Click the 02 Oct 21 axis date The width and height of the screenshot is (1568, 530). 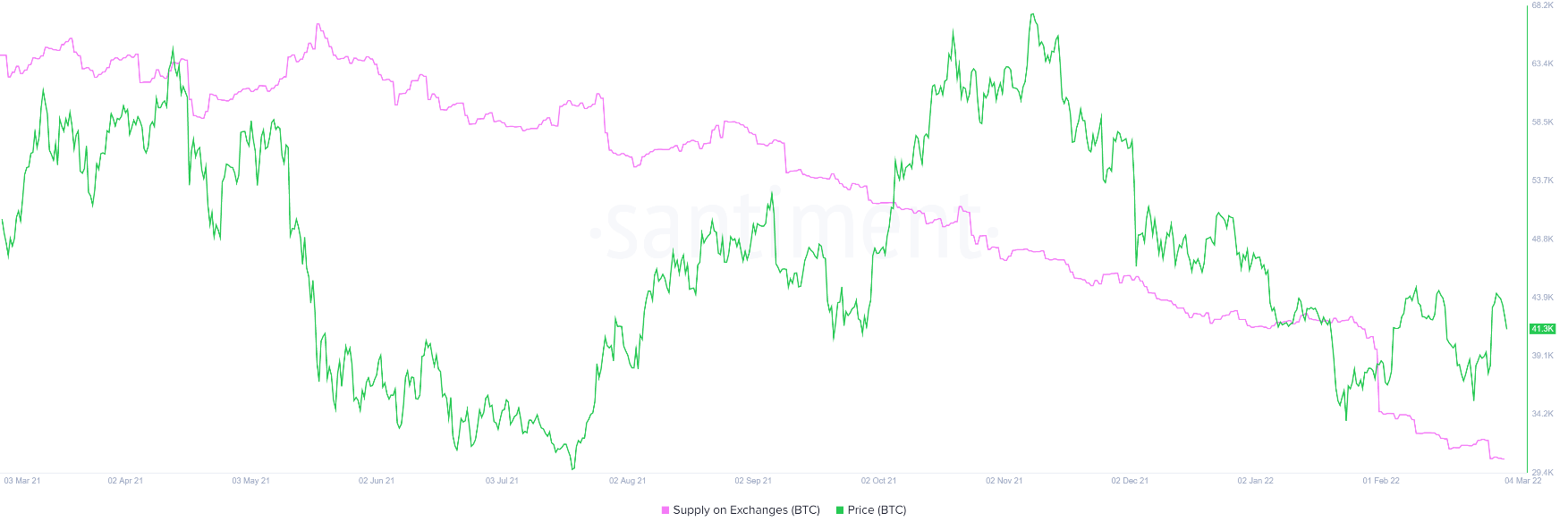878,481
